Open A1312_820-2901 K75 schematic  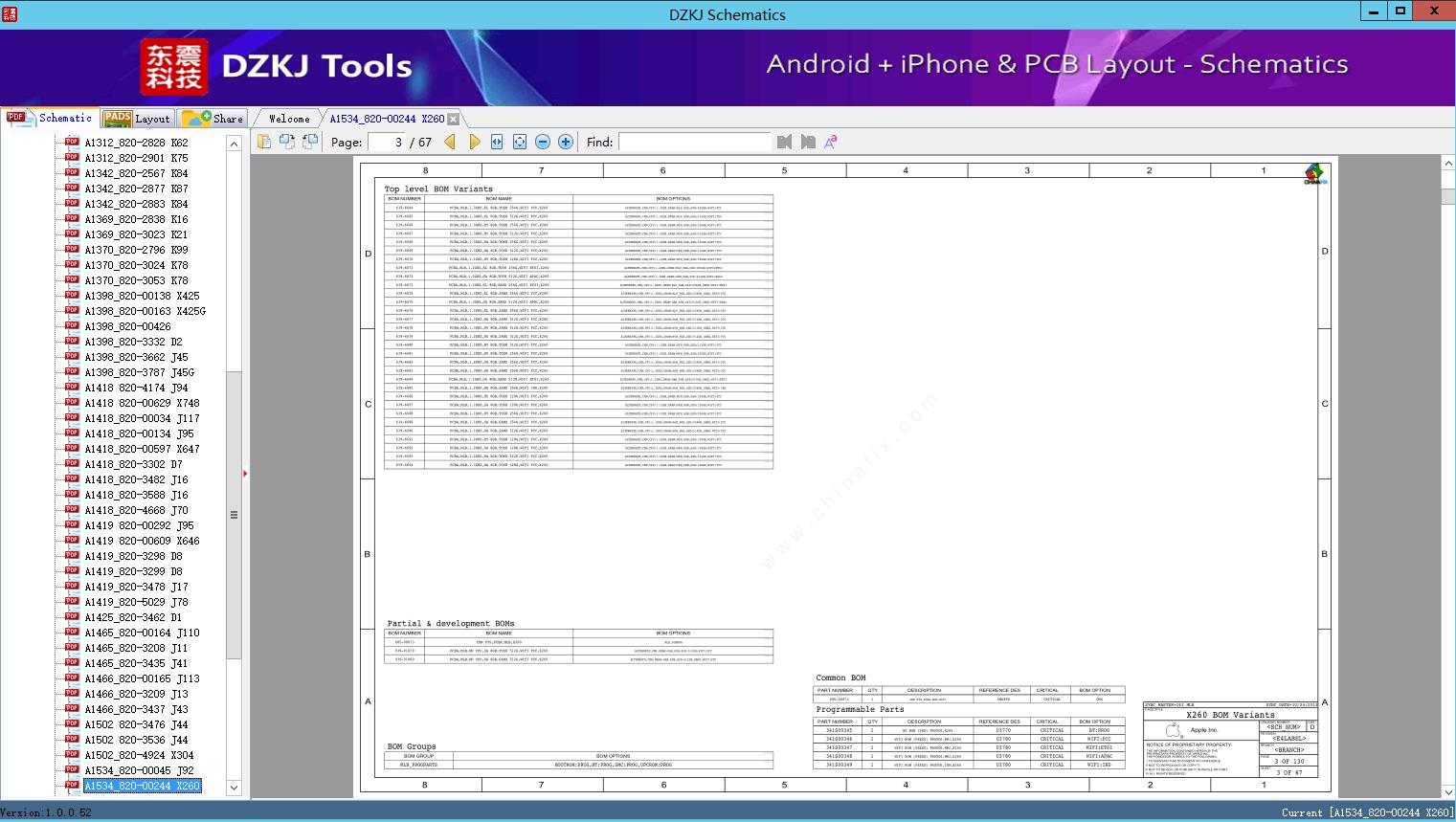point(136,158)
